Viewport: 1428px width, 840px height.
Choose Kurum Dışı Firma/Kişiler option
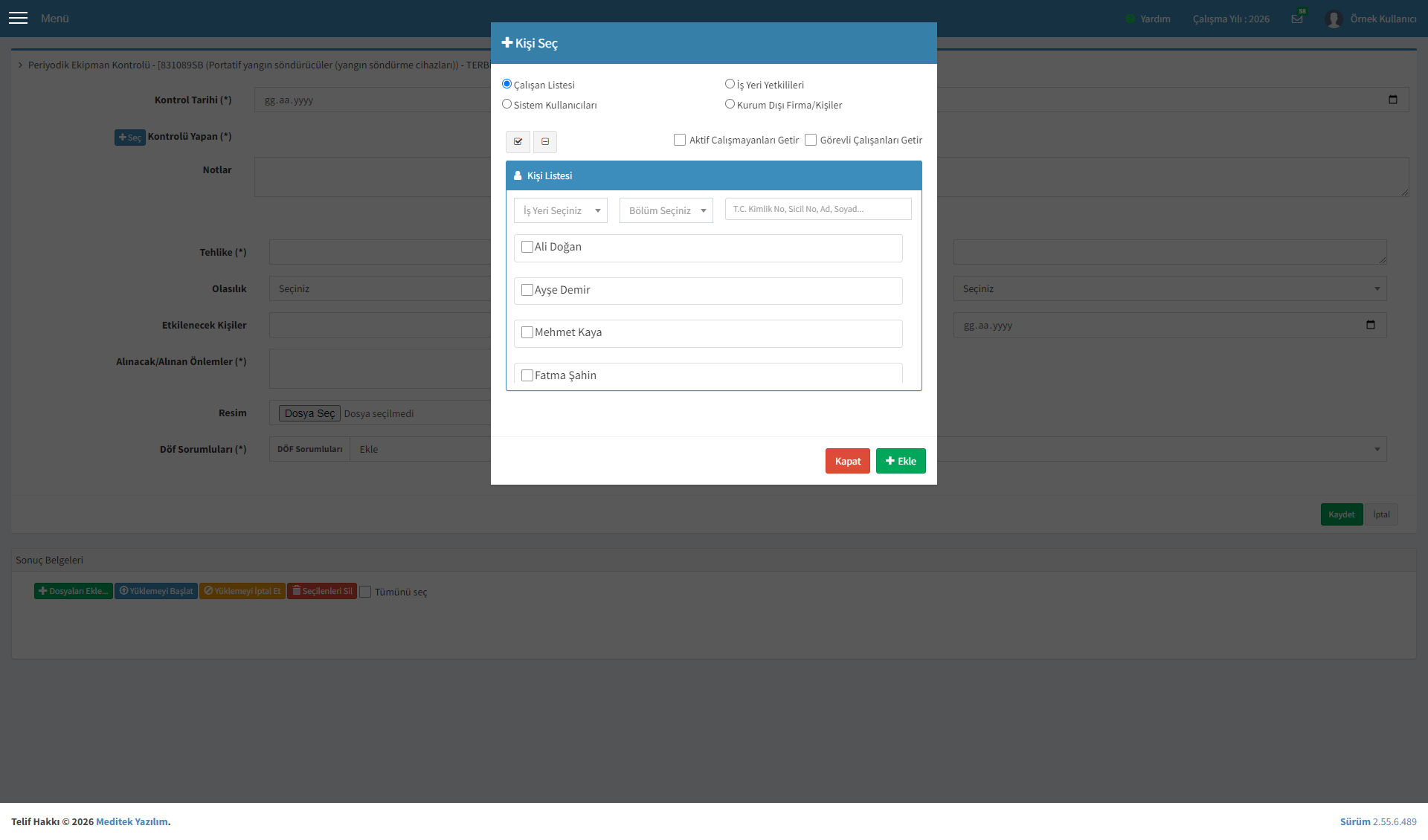click(x=730, y=104)
